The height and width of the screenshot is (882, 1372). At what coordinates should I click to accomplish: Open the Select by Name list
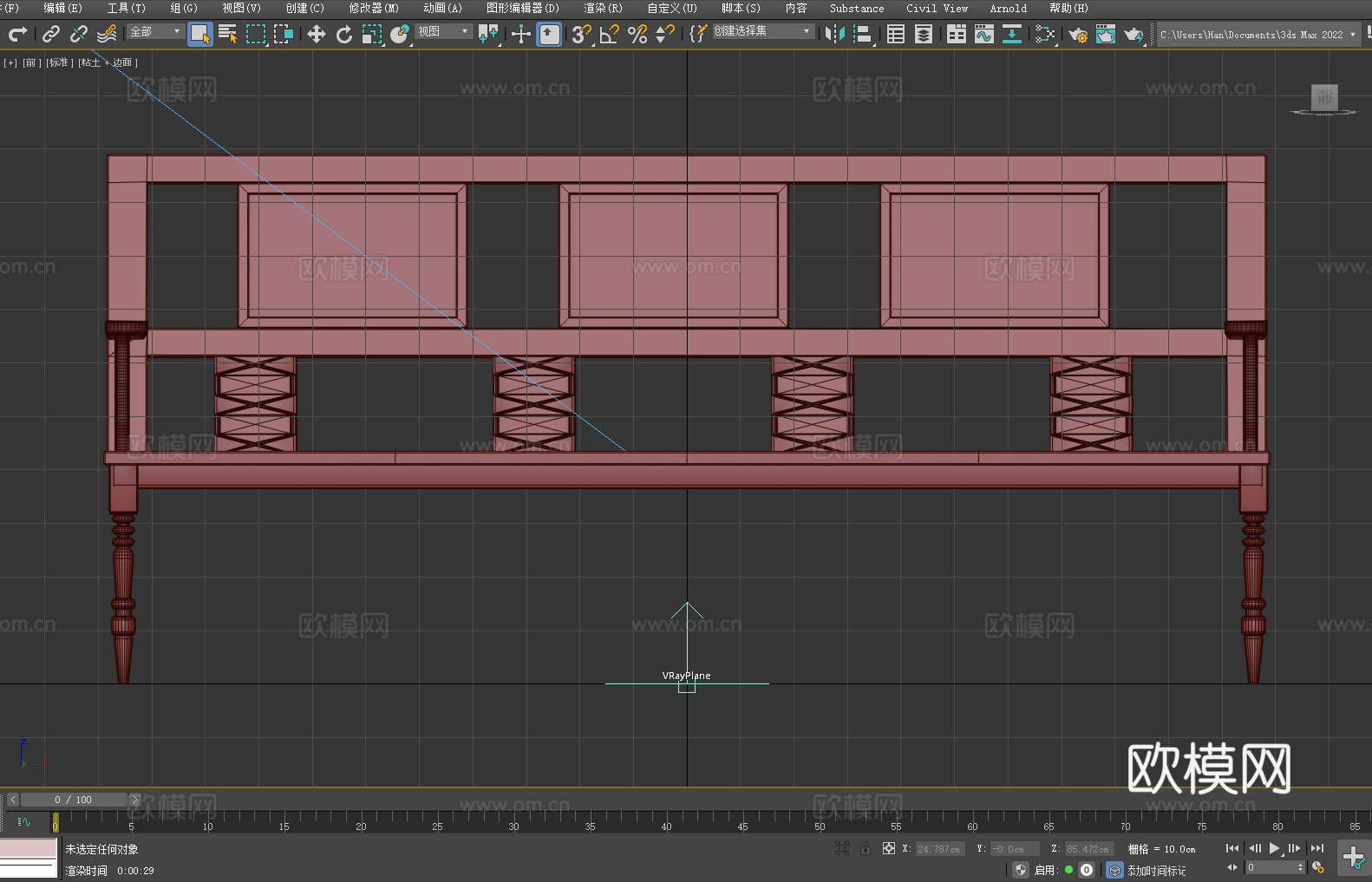[x=228, y=34]
